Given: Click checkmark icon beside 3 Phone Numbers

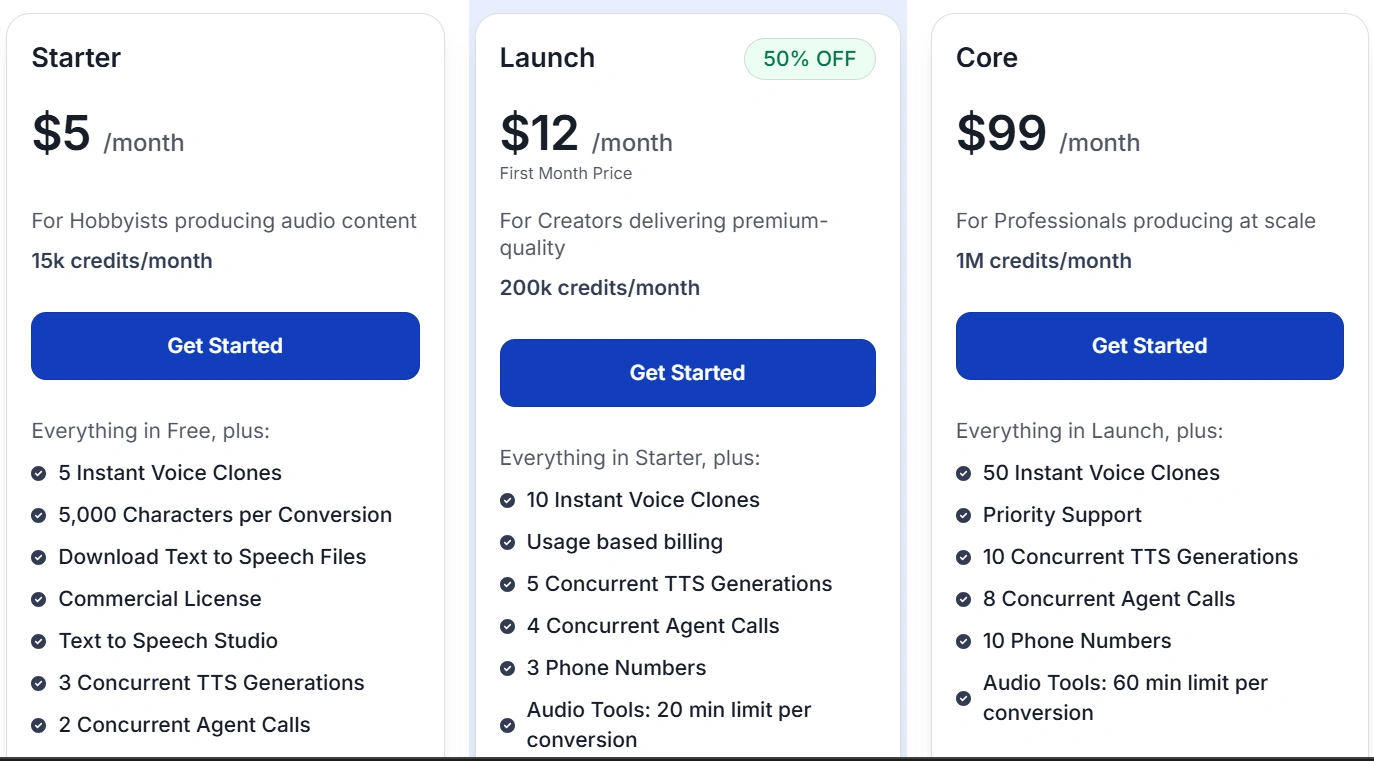Looking at the screenshot, I should [x=507, y=668].
